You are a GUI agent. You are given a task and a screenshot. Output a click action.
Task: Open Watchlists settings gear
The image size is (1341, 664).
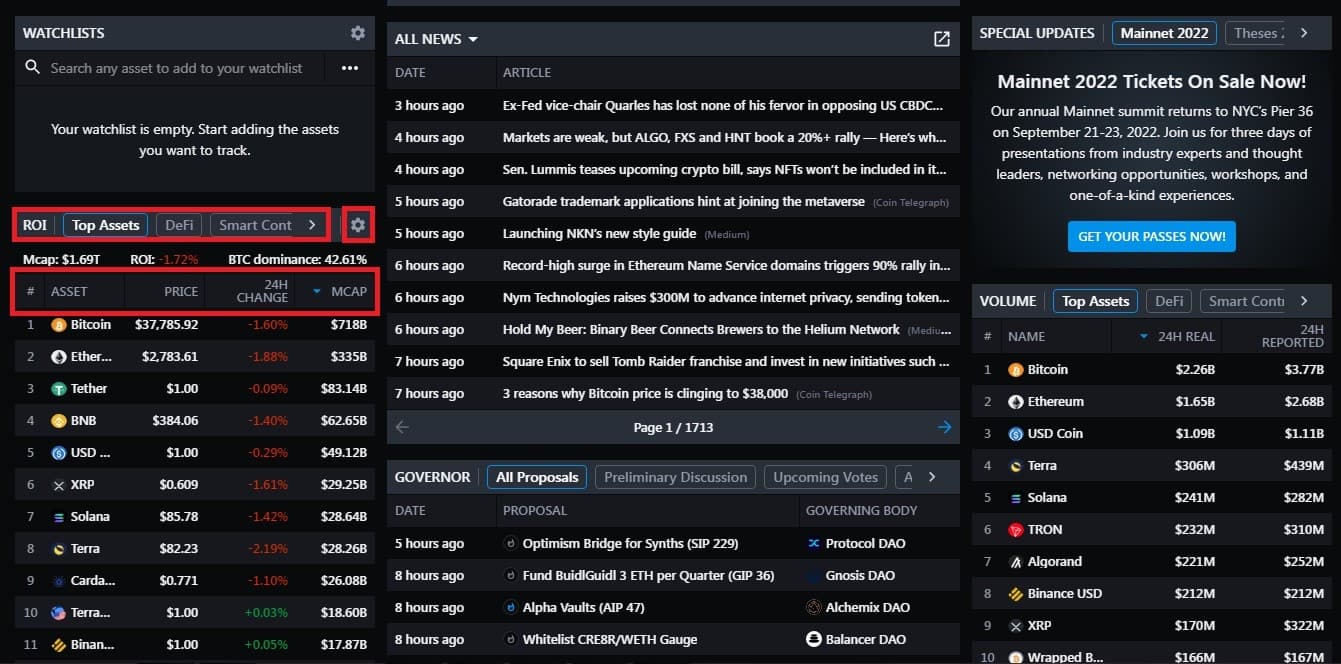(358, 33)
